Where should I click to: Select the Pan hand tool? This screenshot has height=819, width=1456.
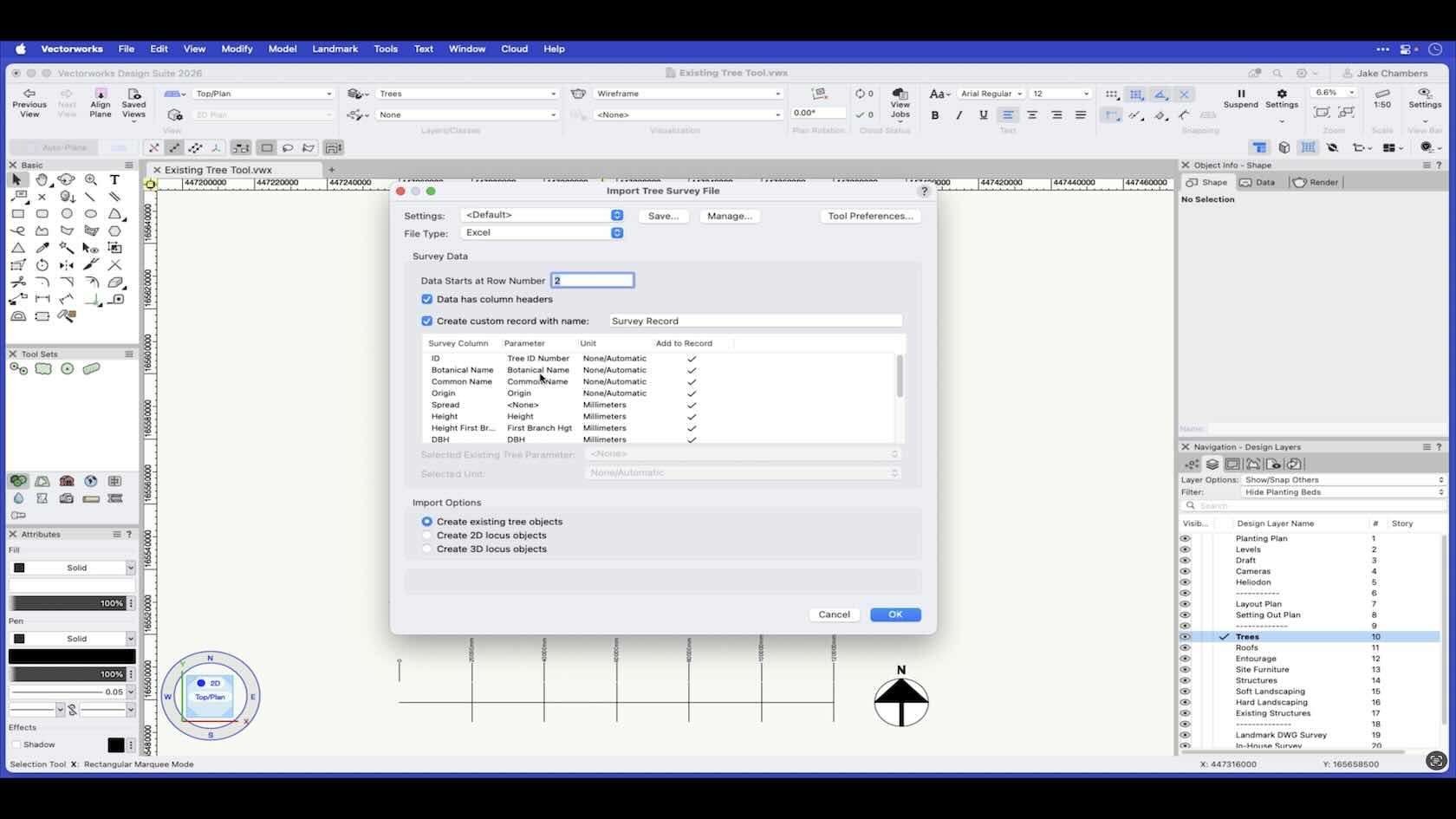[42, 179]
